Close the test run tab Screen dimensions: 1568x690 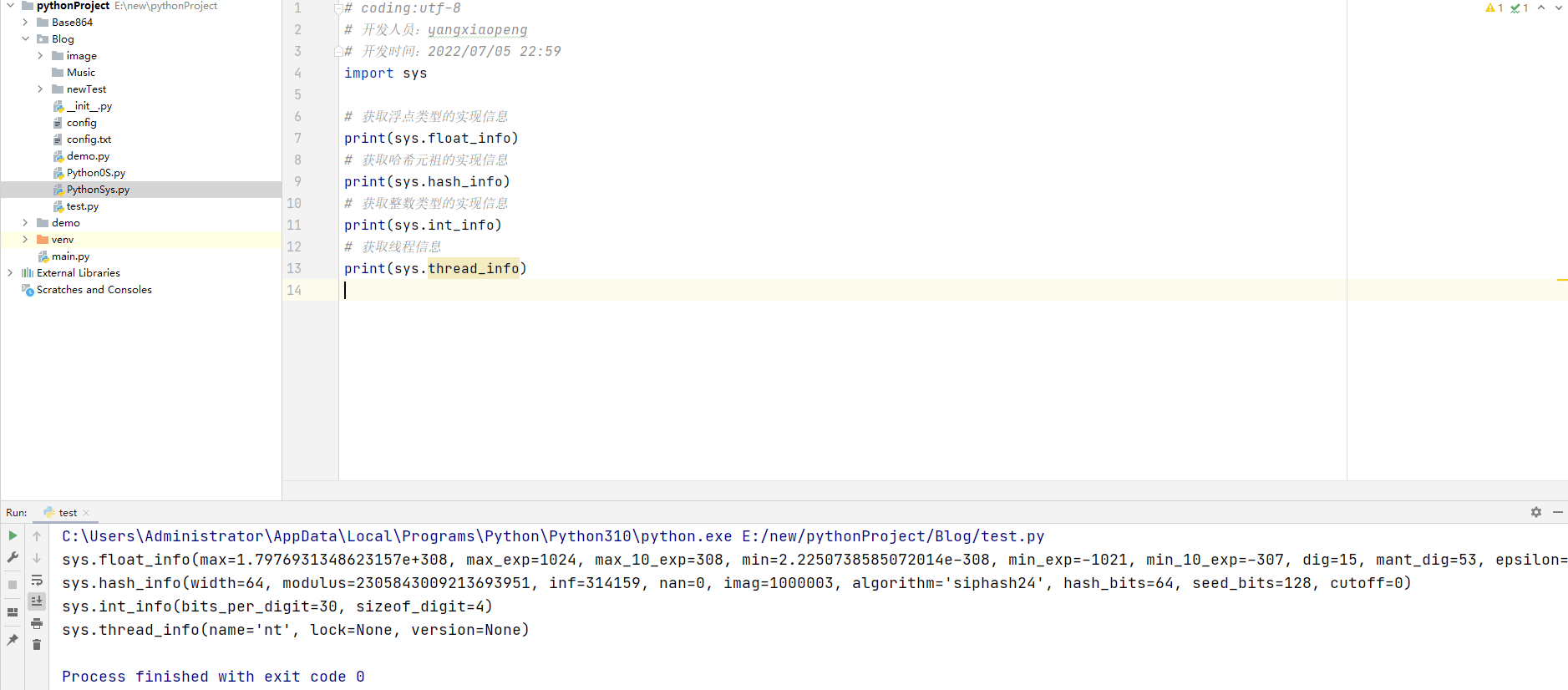tap(86, 513)
